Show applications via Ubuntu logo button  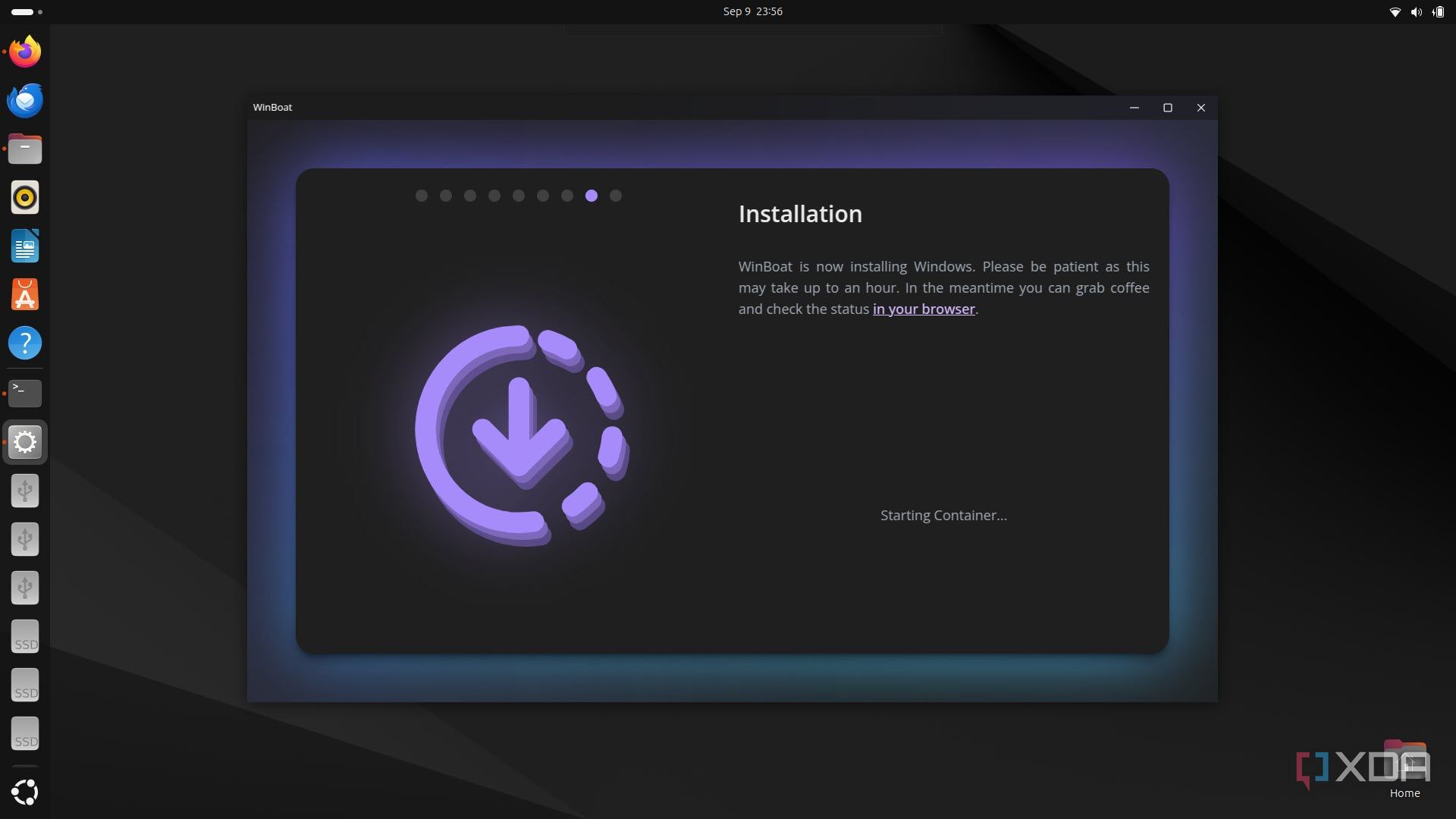[25, 792]
